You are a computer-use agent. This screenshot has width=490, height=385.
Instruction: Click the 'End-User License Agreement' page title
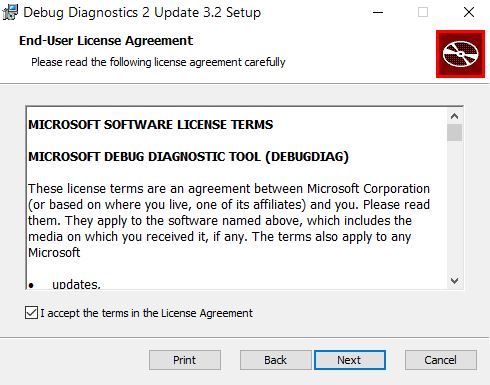tap(106, 41)
